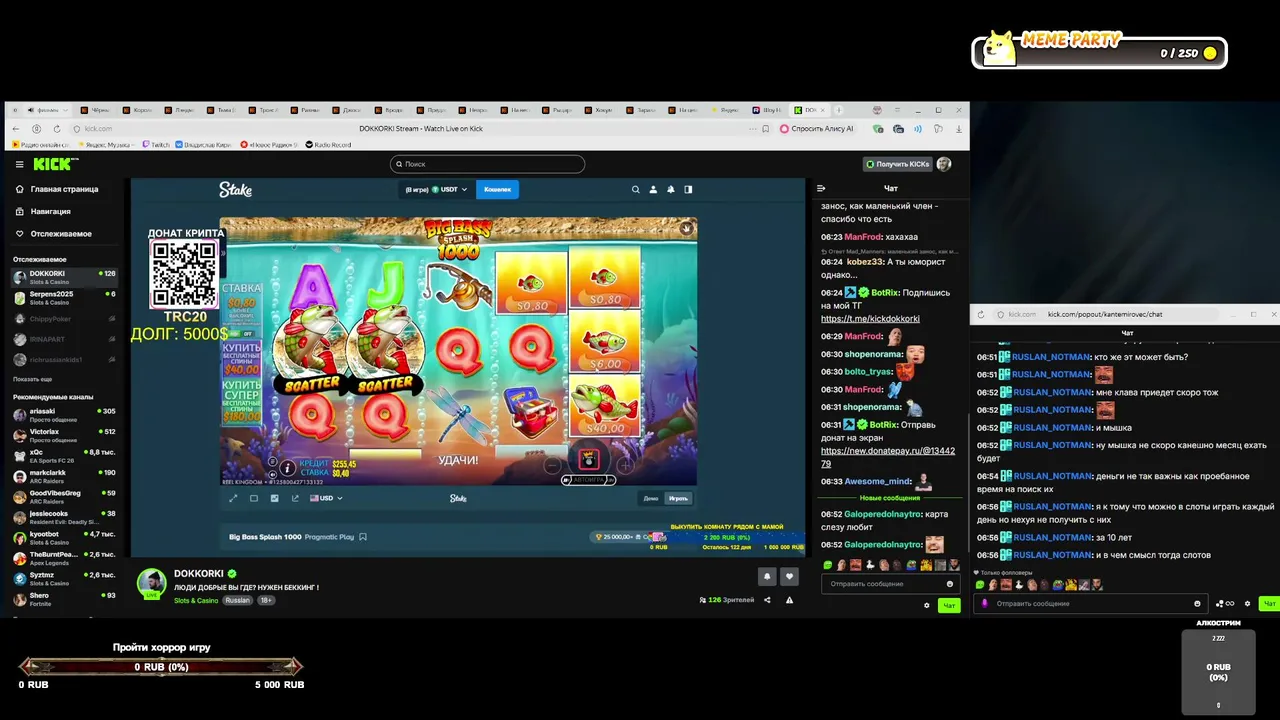Click green Чат send button in main chat
This screenshot has width=1280, height=720.
click(949, 605)
